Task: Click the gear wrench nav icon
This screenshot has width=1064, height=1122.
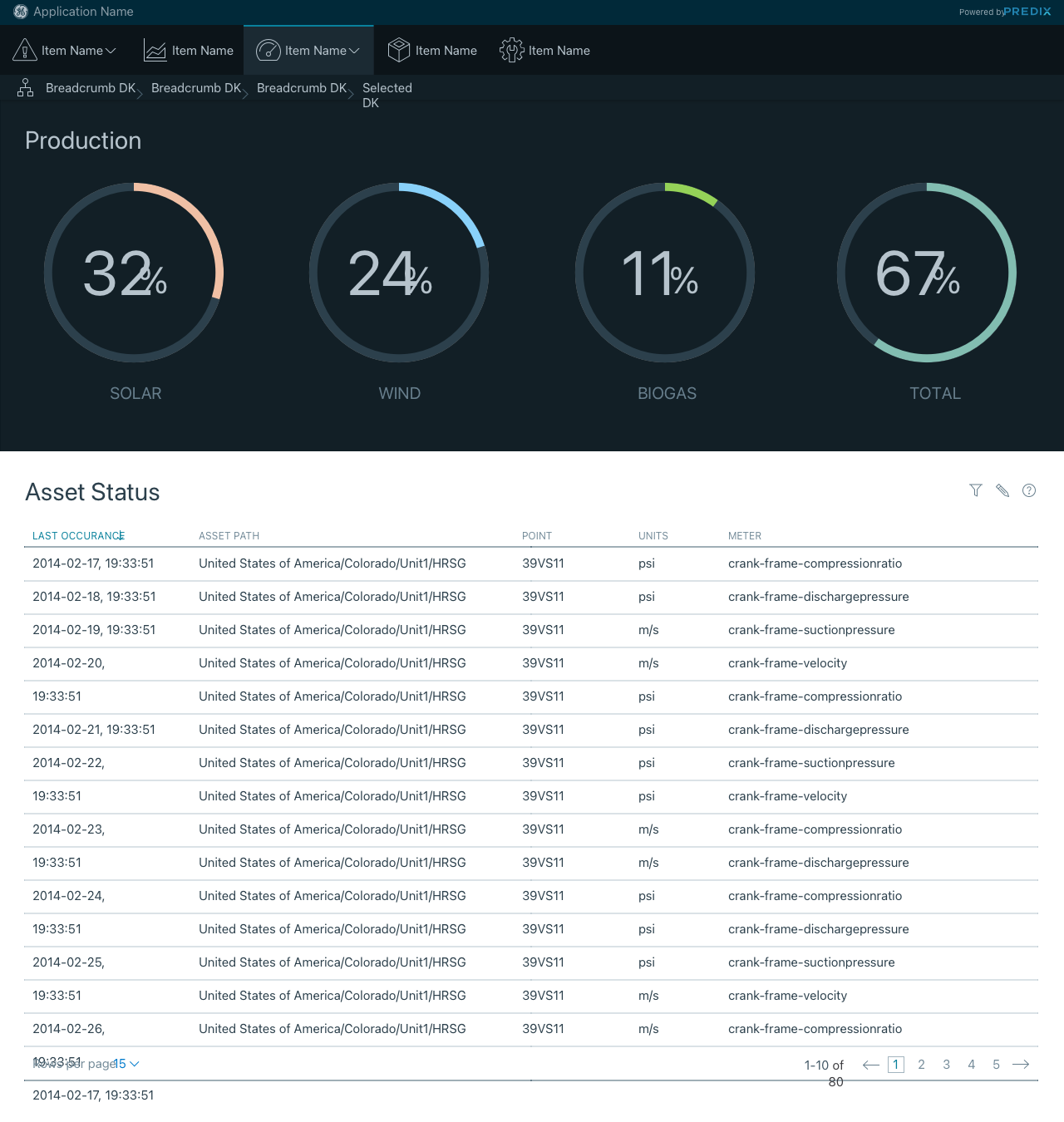Action: click(x=511, y=51)
